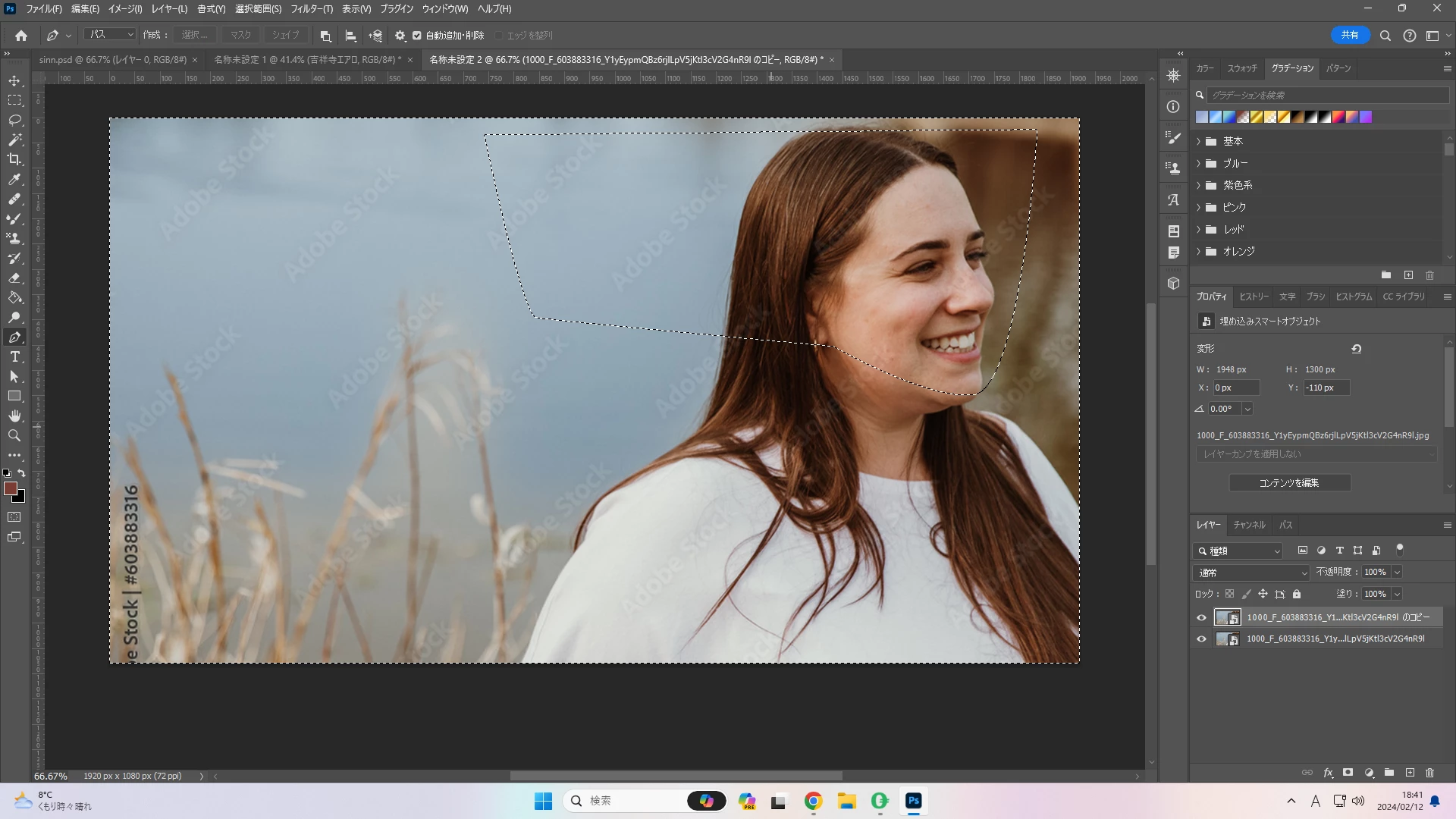The height and width of the screenshot is (819, 1456).
Task: Open the blend mode 通常 dropdown
Action: [1251, 573]
